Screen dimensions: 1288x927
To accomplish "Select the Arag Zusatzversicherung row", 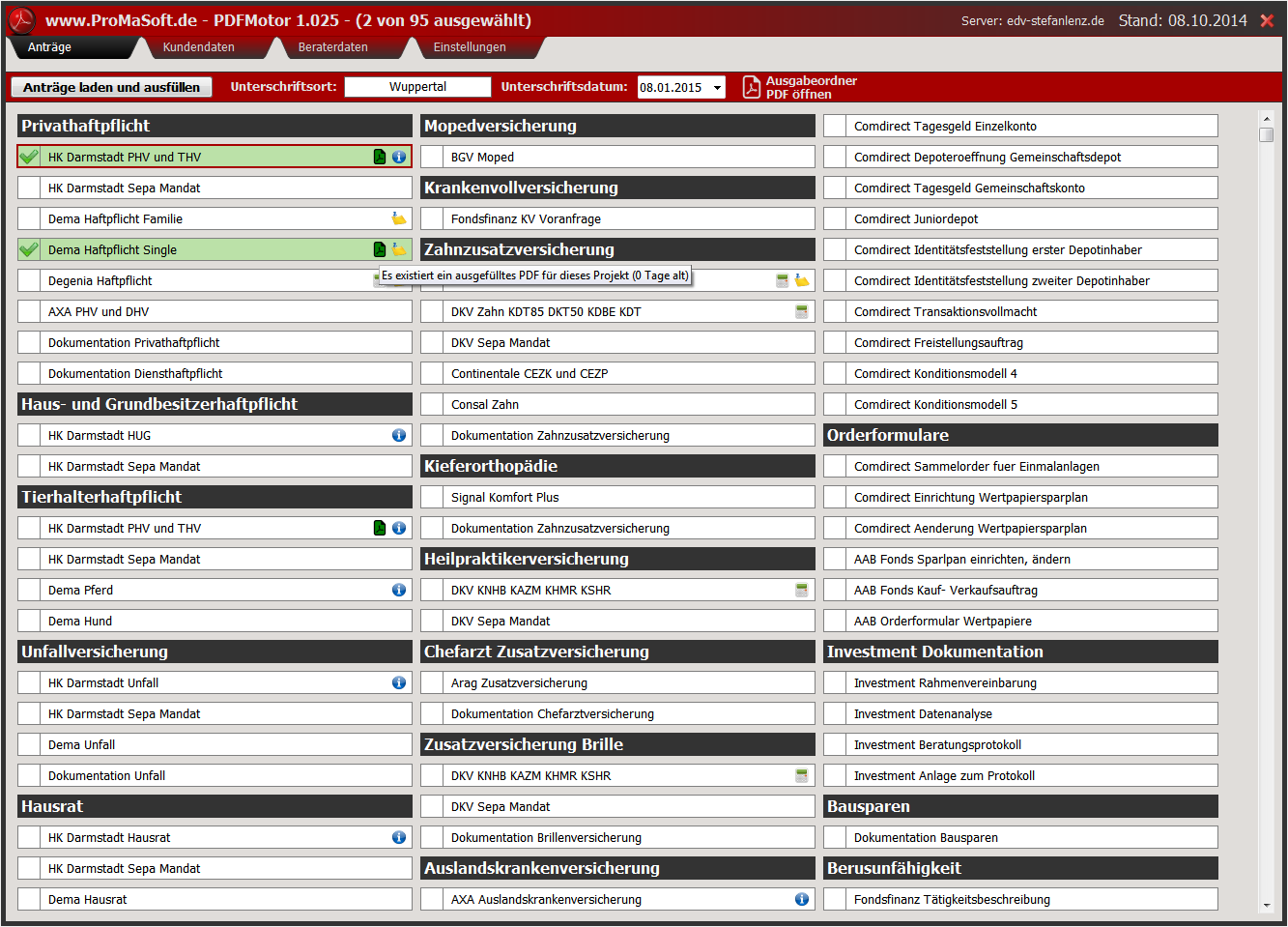I will 617,682.
